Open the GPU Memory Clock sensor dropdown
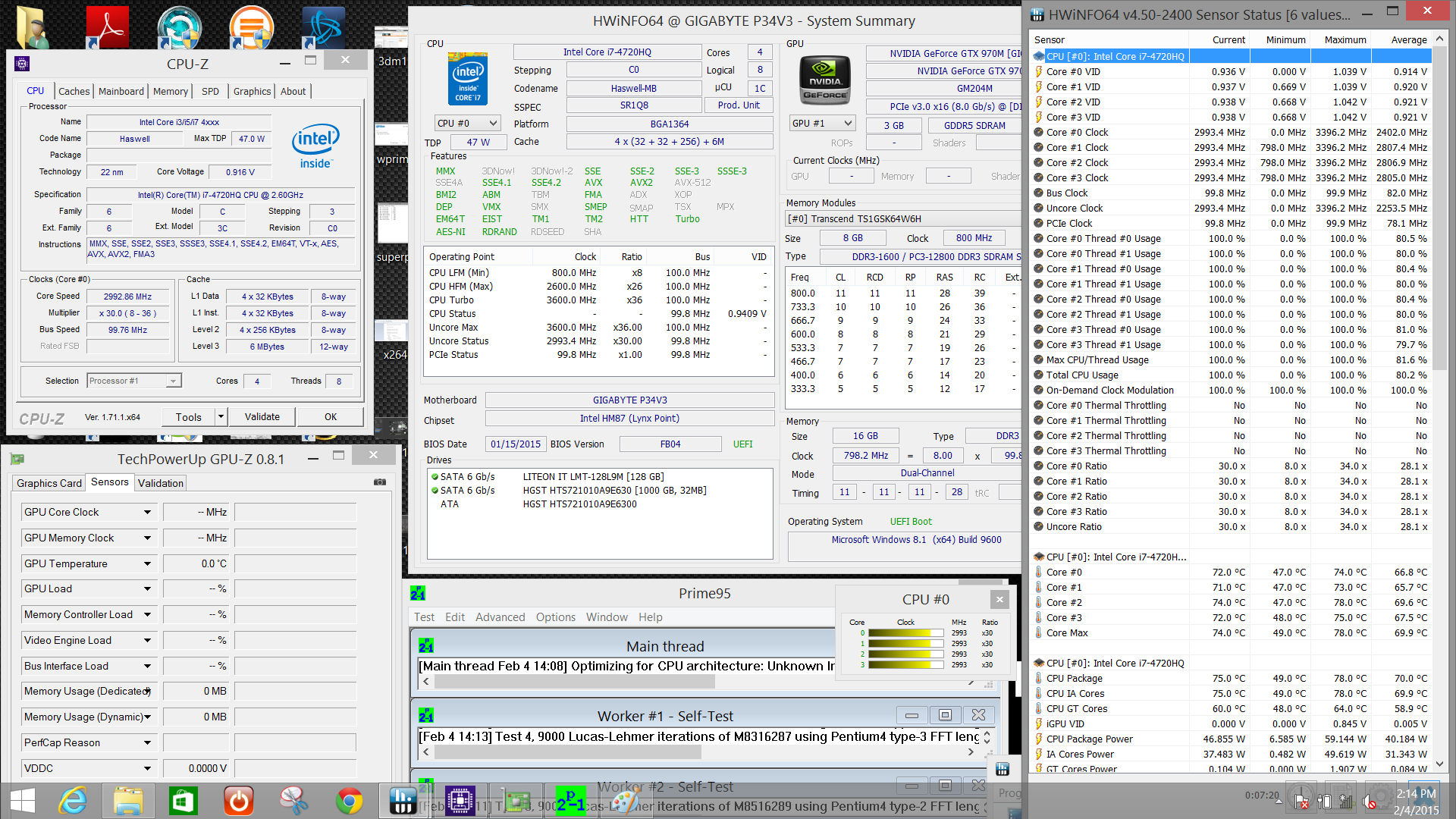The image size is (1456, 819). tap(147, 538)
